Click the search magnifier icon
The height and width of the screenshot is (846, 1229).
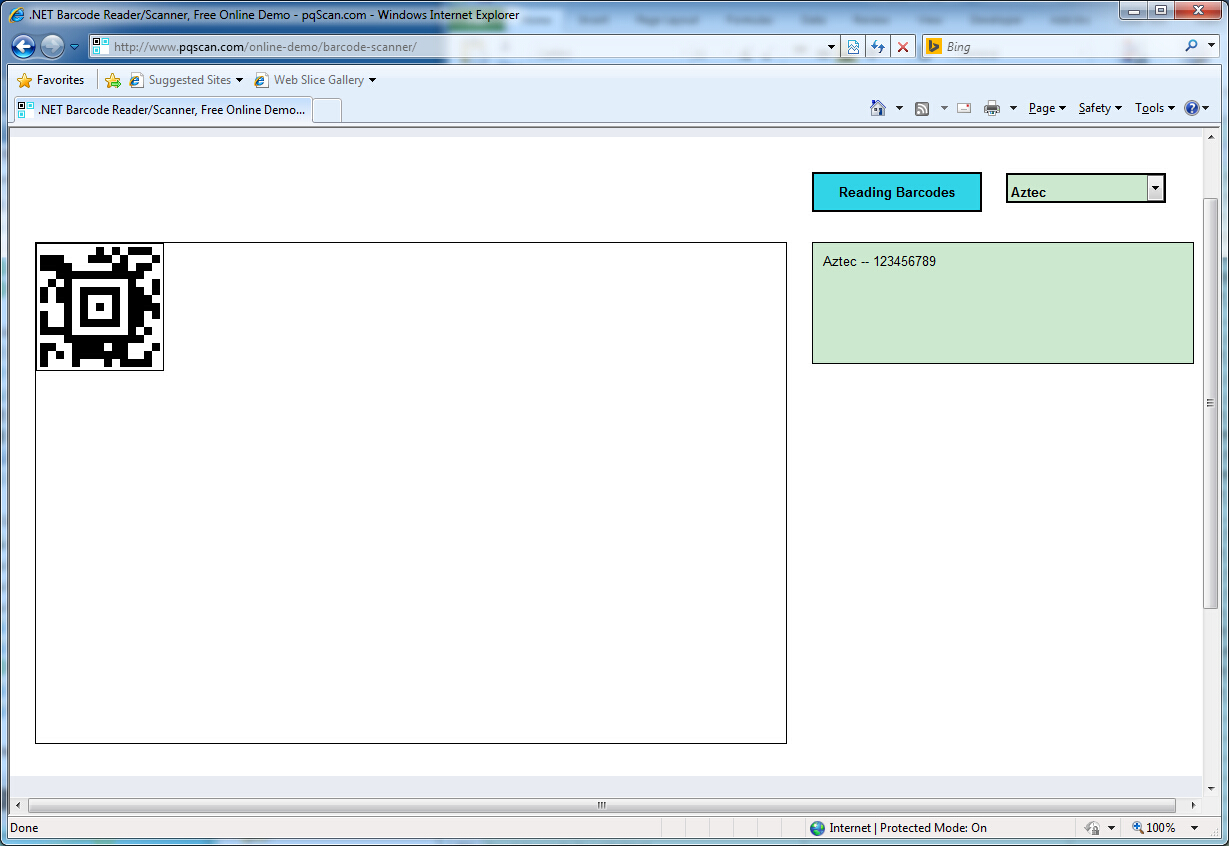click(x=1191, y=46)
